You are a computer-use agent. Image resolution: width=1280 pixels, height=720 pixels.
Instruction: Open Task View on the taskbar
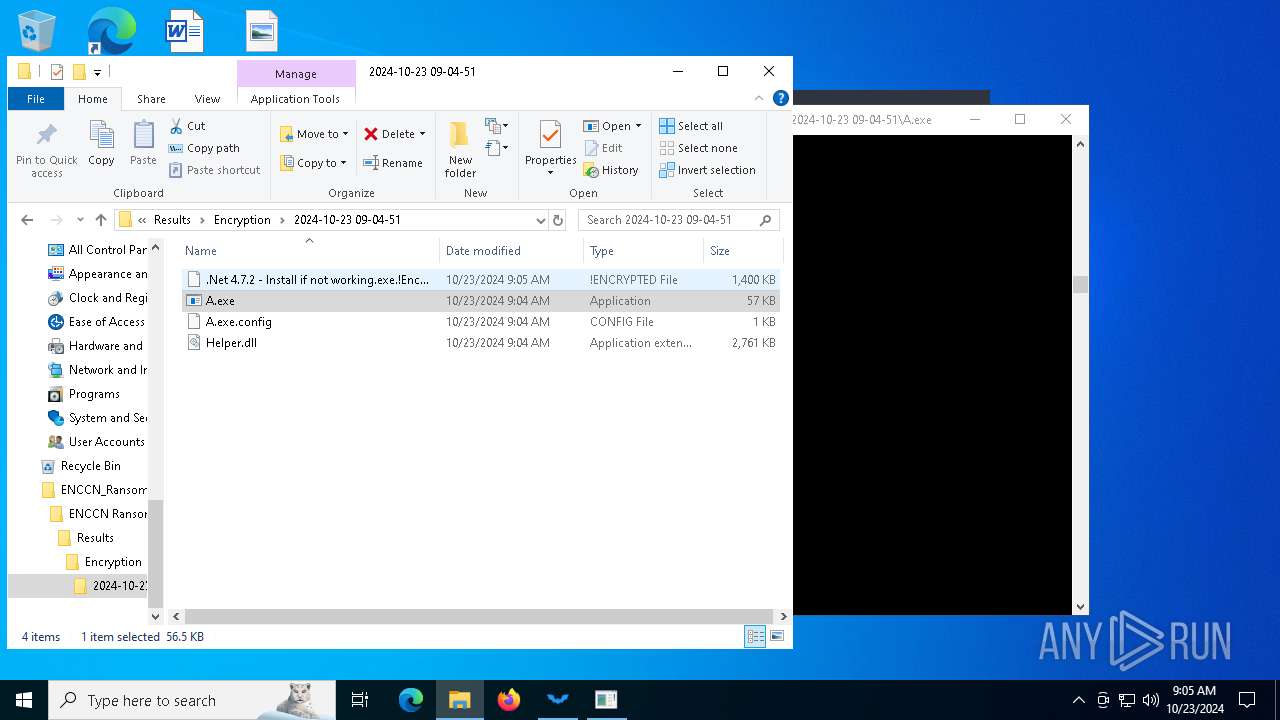click(360, 700)
